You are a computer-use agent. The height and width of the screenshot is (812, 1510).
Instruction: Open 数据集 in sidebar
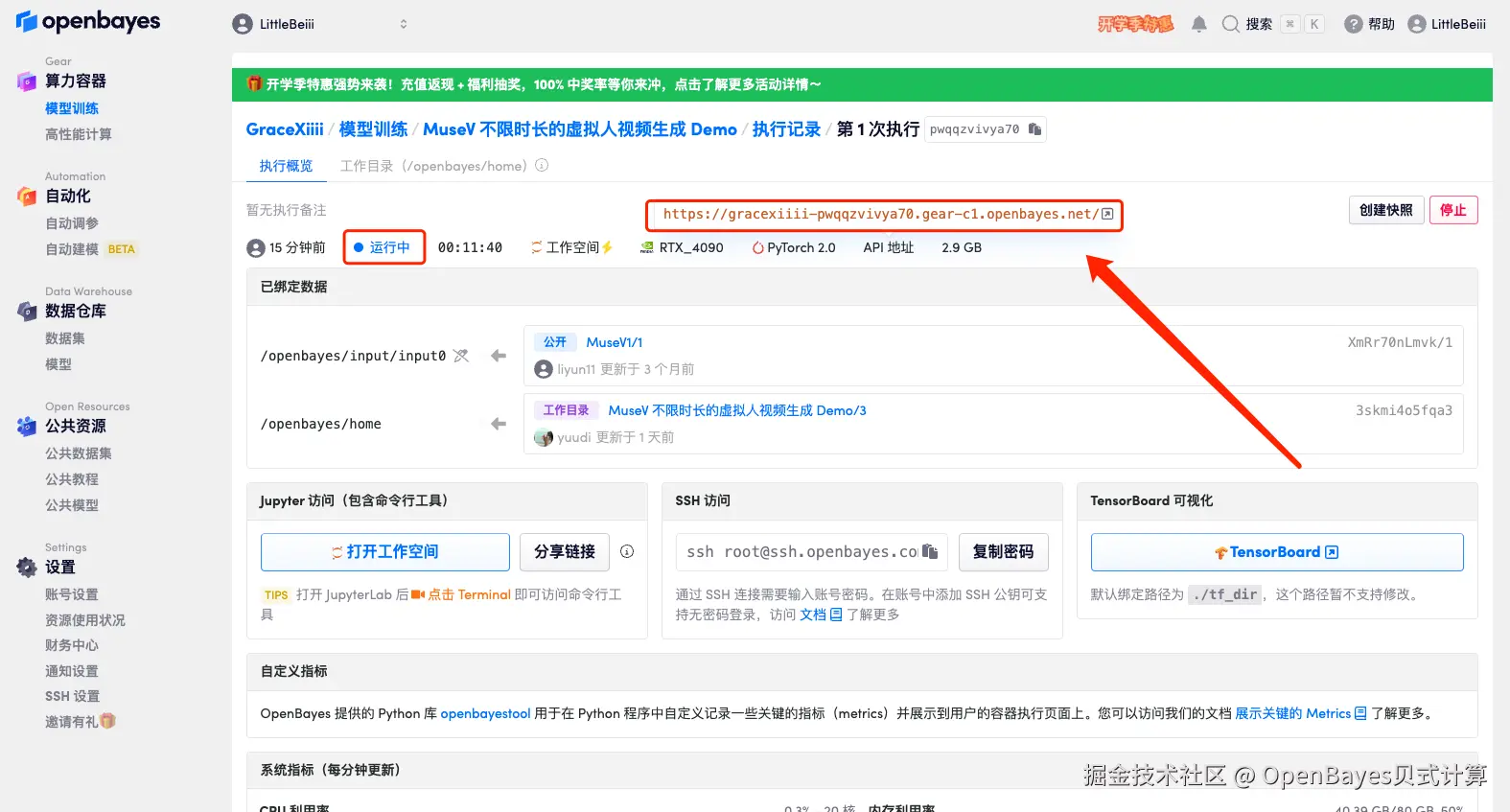click(65, 338)
